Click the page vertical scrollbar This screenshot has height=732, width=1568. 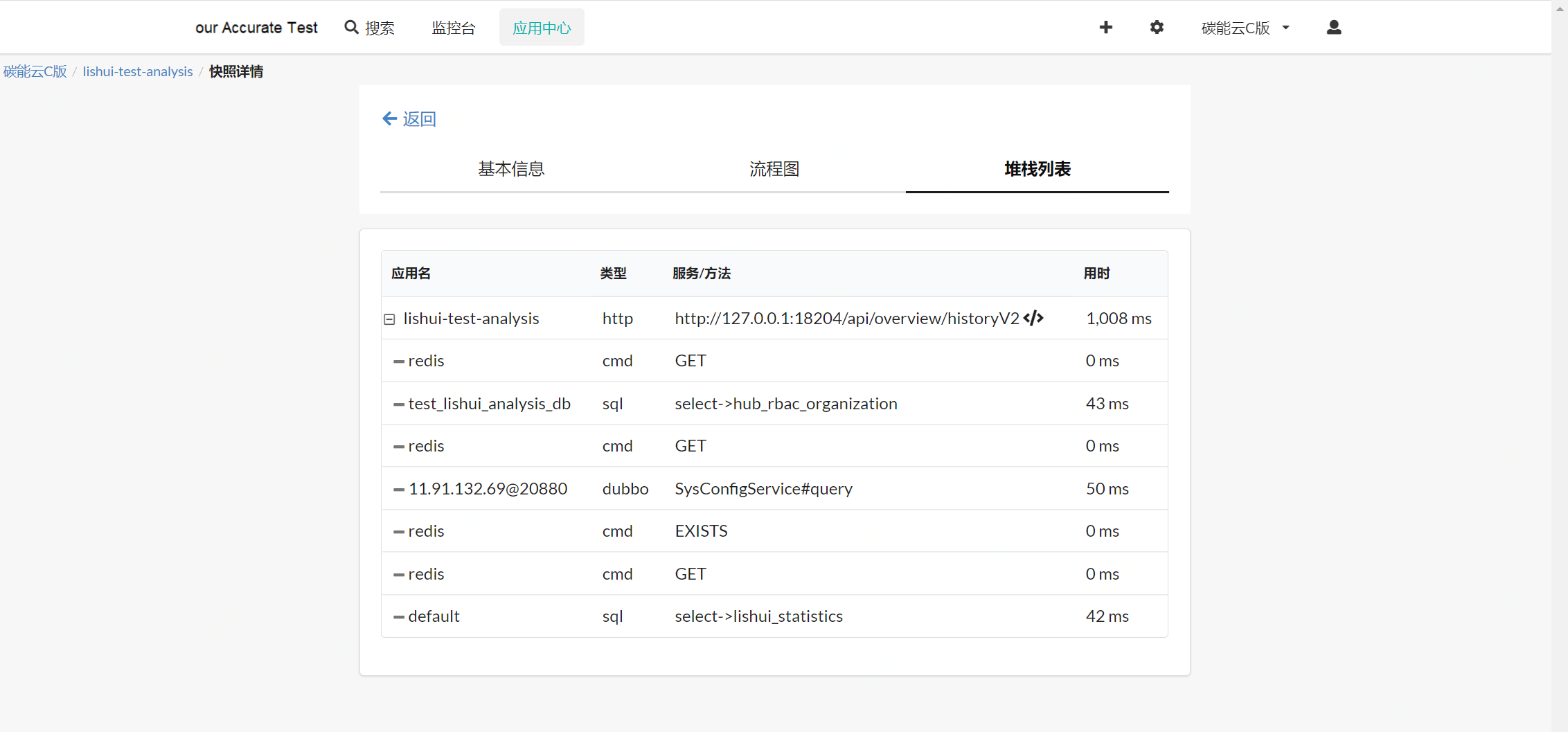(x=1560, y=366)
